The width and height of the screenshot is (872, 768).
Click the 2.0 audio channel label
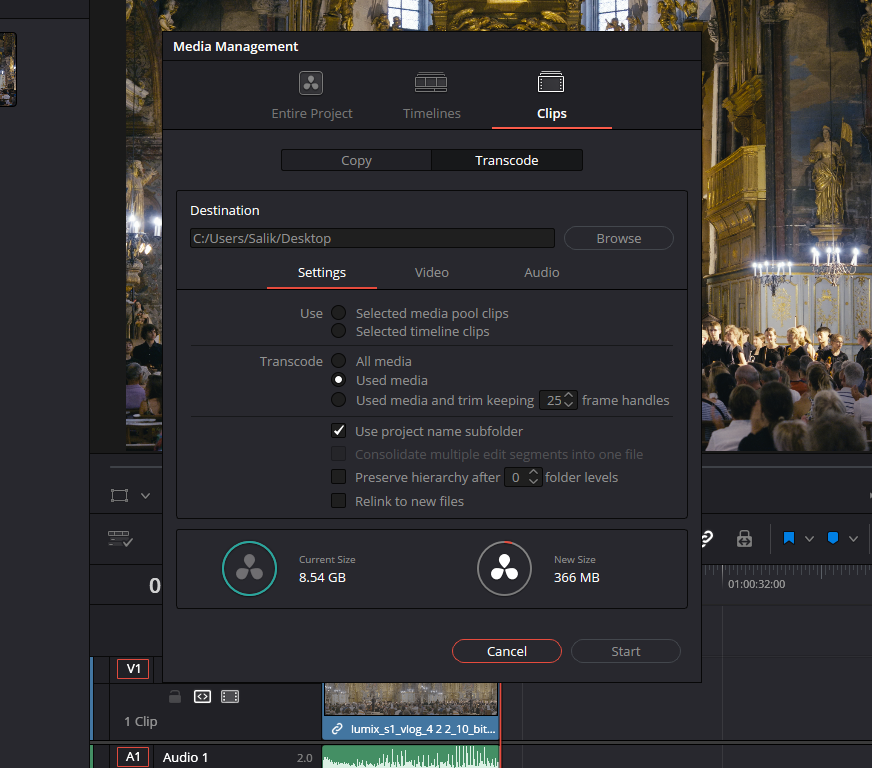tap(304, 758)
